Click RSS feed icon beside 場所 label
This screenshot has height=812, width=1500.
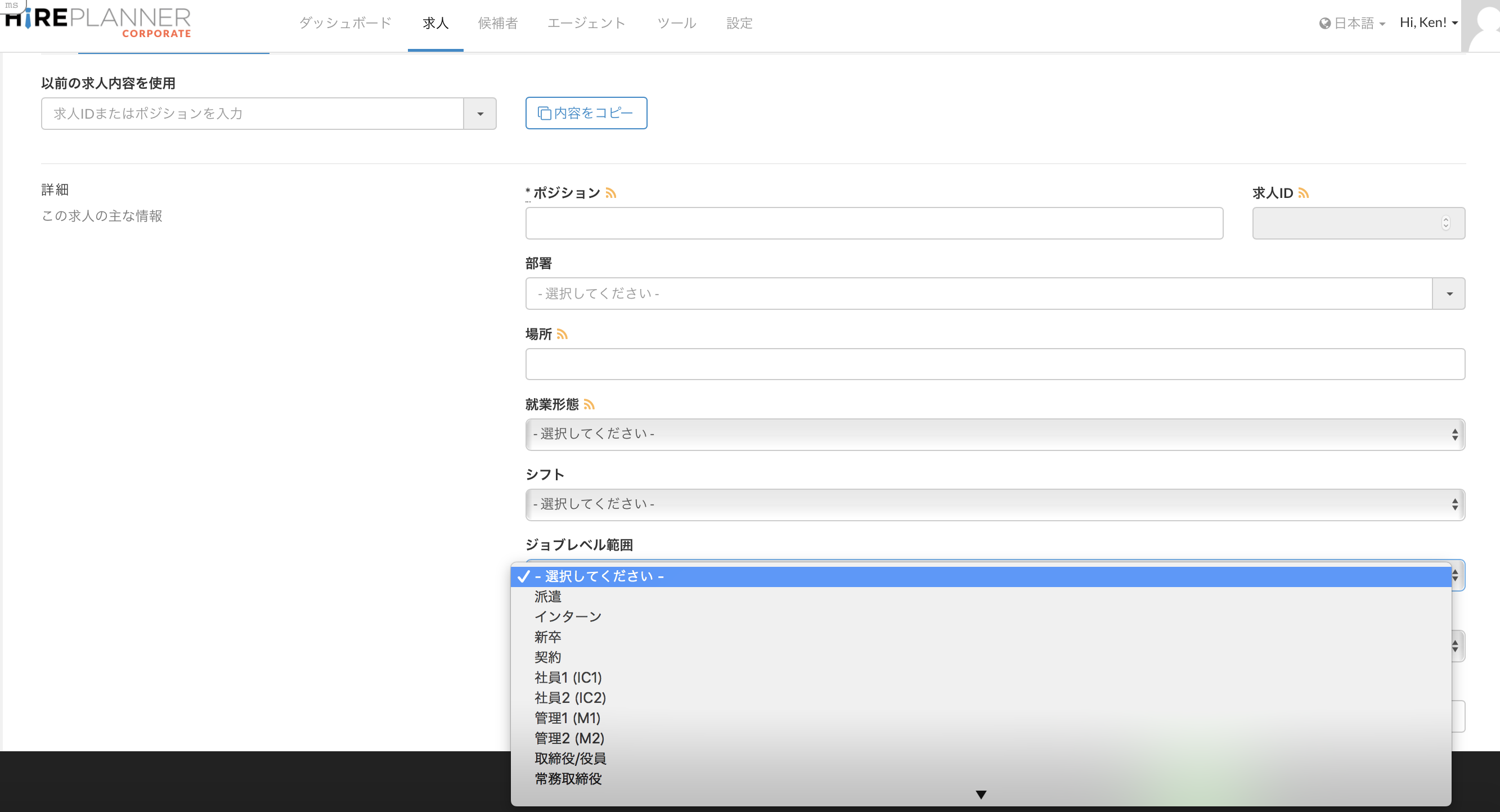point(562,334)
